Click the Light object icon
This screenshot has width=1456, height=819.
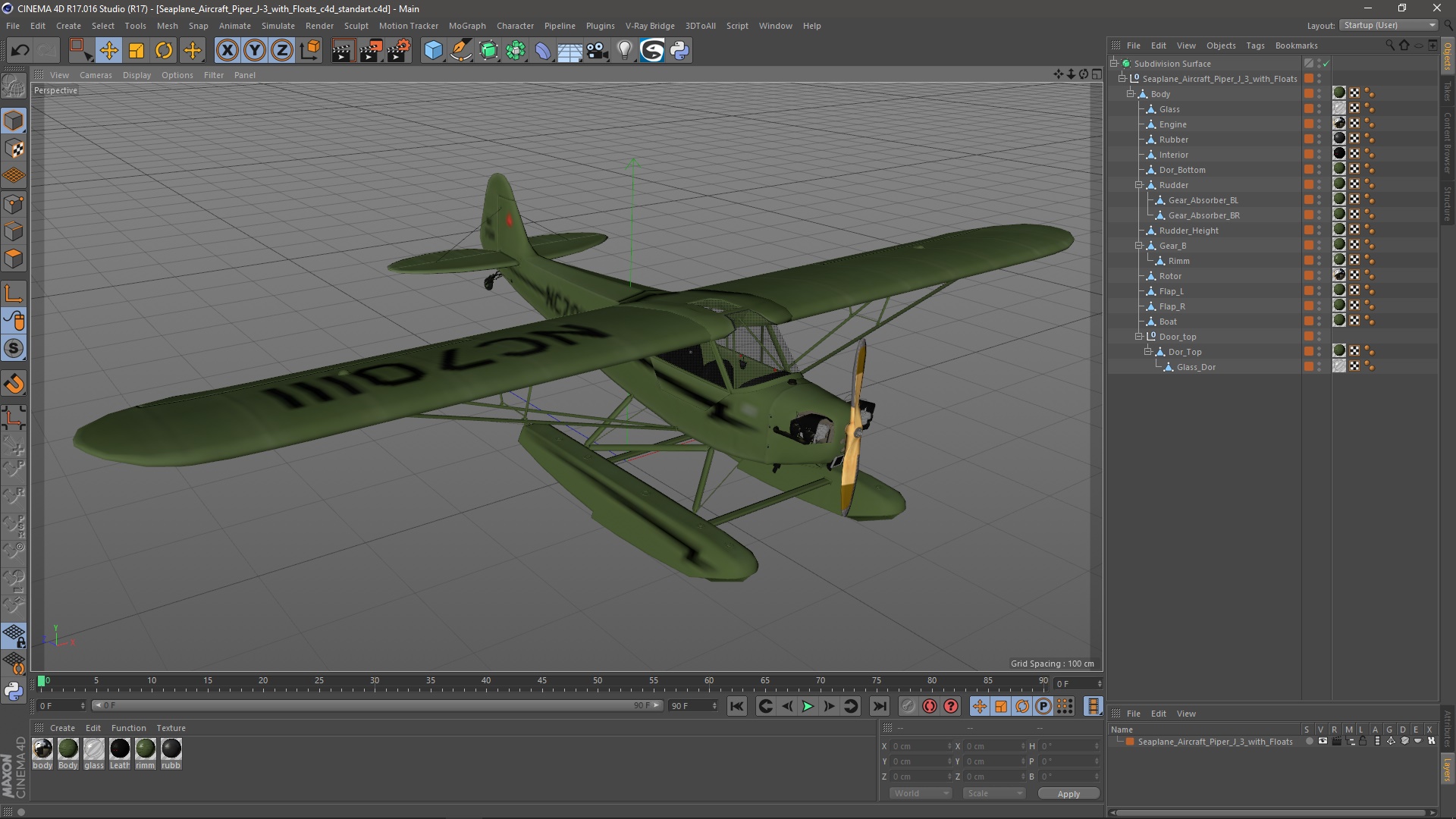pyautogui.click(x=624, y=51)
